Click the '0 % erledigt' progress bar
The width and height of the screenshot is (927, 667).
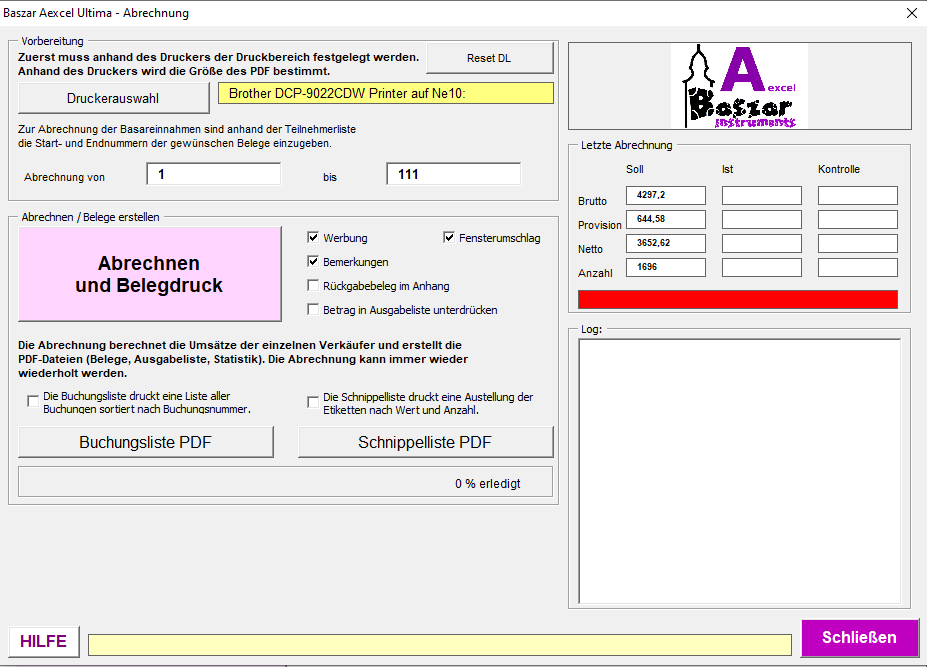[286, 482]
